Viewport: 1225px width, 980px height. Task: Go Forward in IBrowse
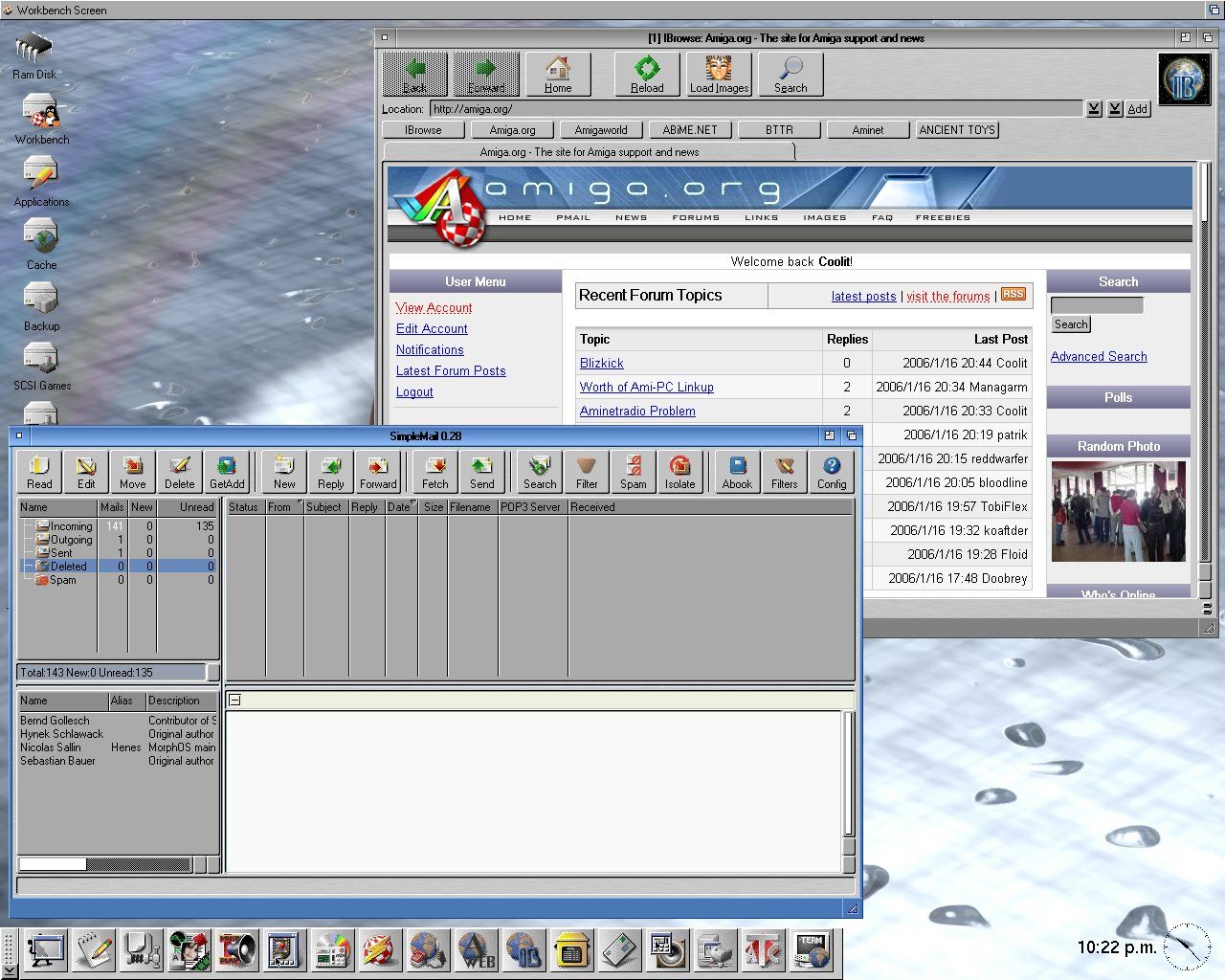[486, 74]
